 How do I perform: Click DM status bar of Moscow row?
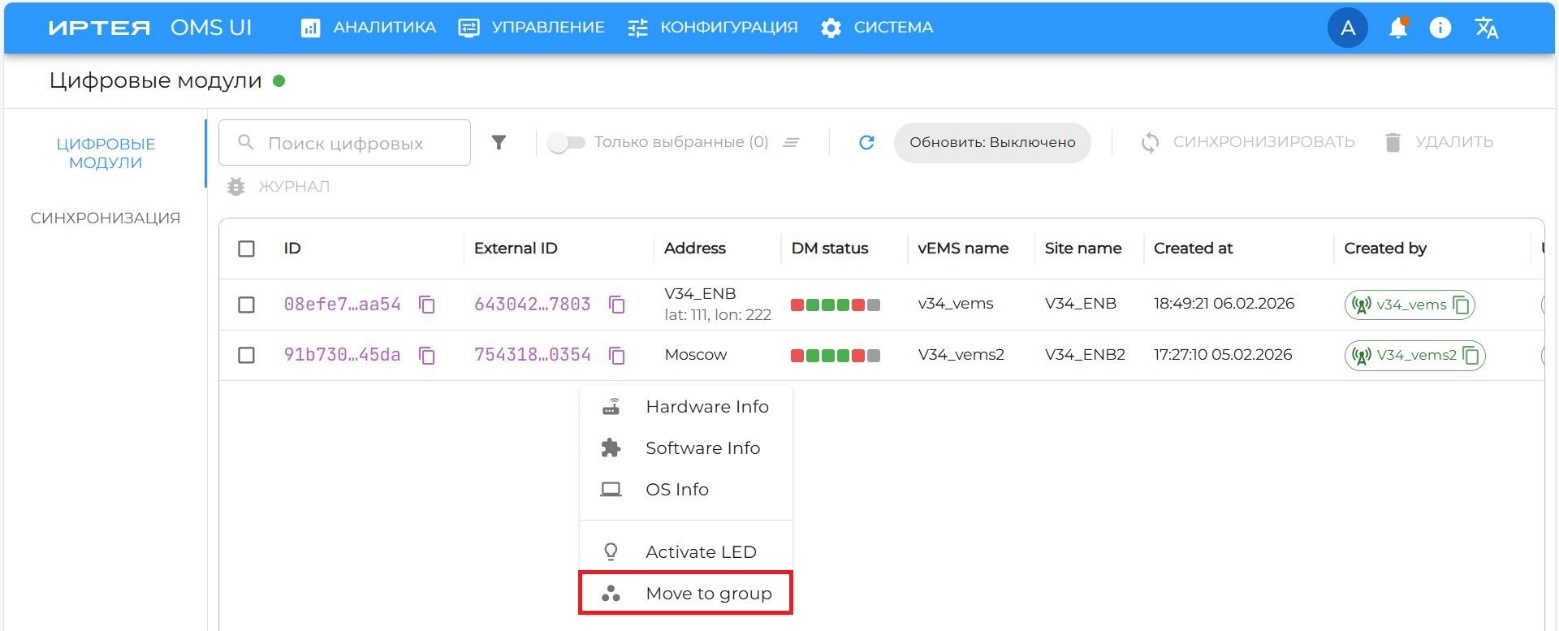(x=835, y=355)
